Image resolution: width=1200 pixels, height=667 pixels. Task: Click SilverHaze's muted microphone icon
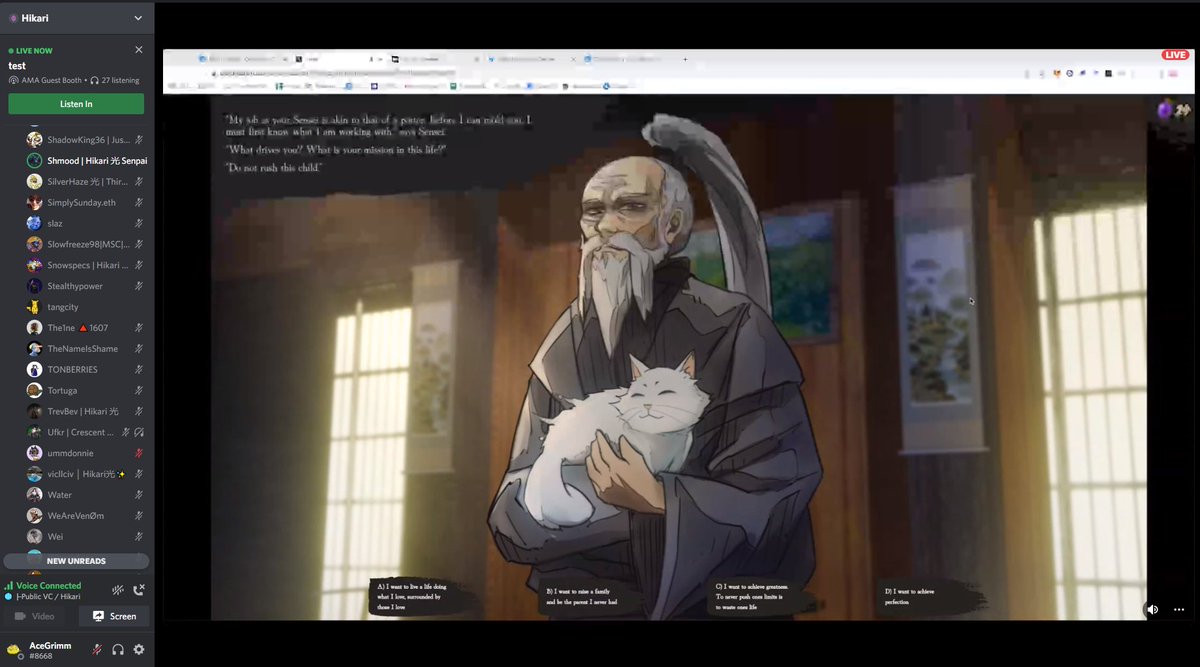tap(140, 182)
